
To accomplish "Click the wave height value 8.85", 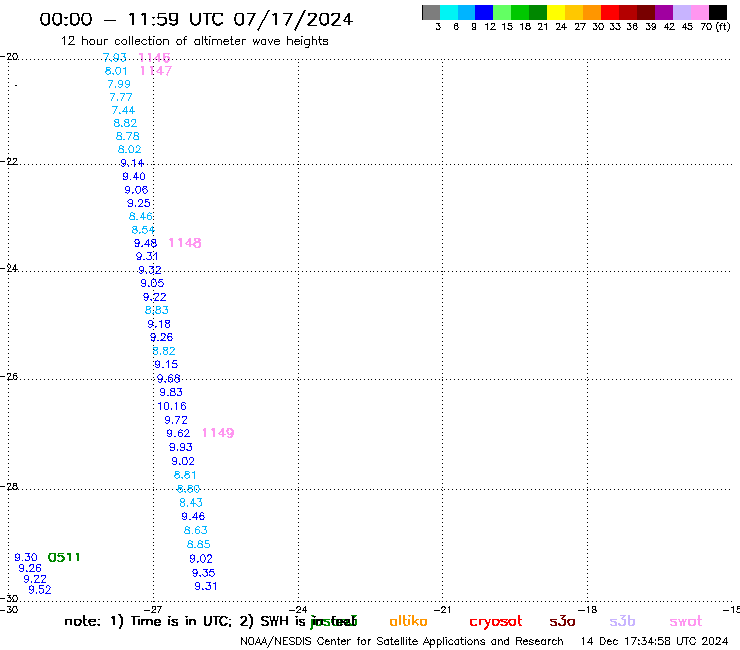I will 199,544.
